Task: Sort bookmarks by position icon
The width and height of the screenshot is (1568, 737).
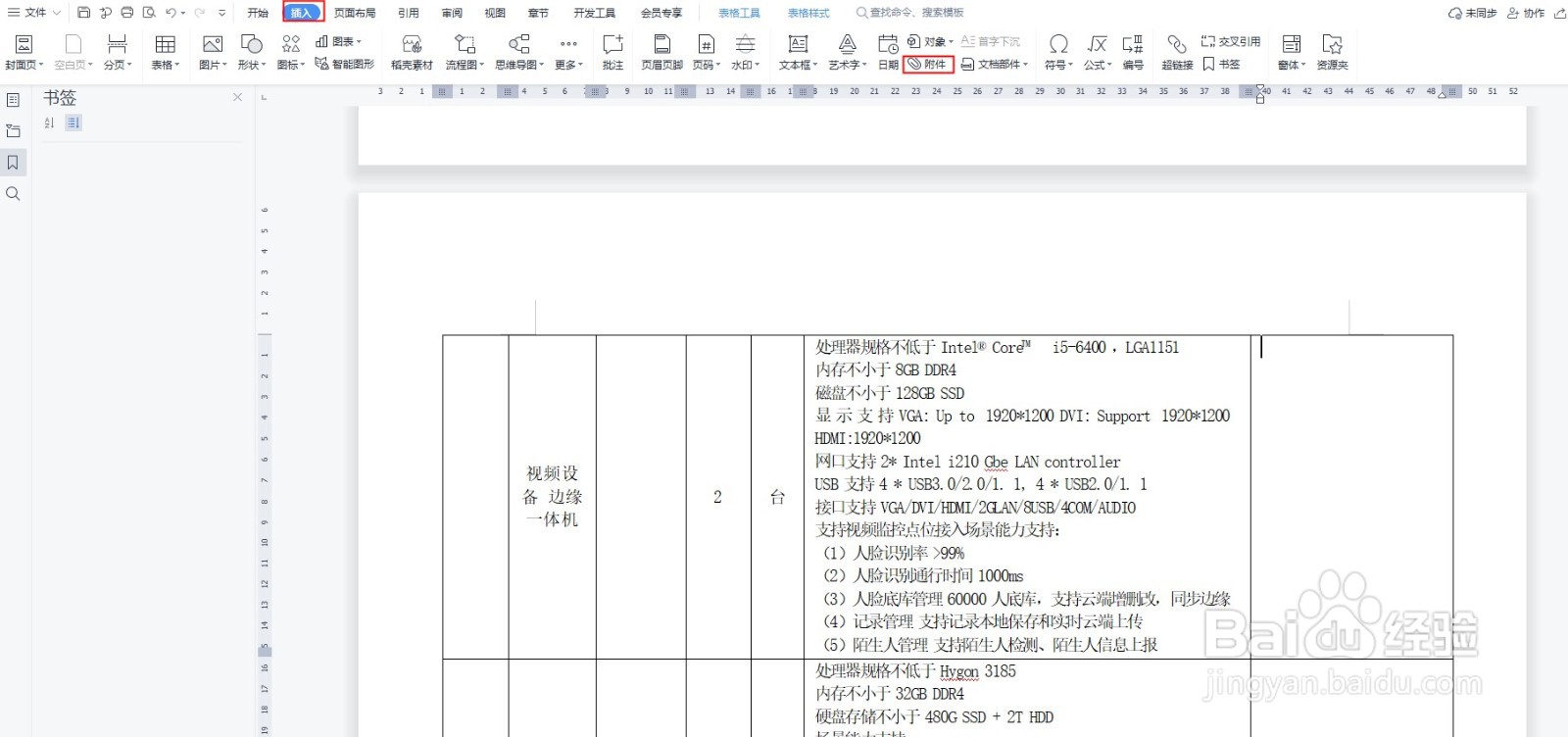Action: [73, 123]
